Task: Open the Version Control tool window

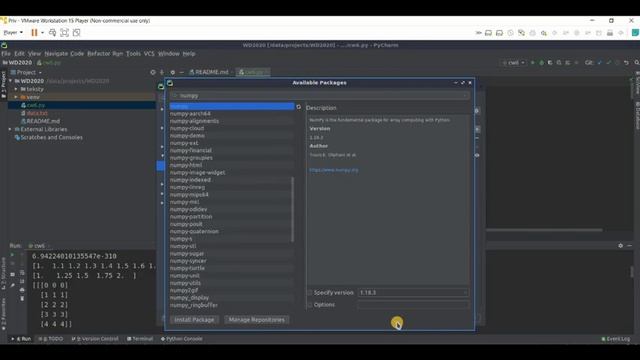Action: [x=95, y=339]
